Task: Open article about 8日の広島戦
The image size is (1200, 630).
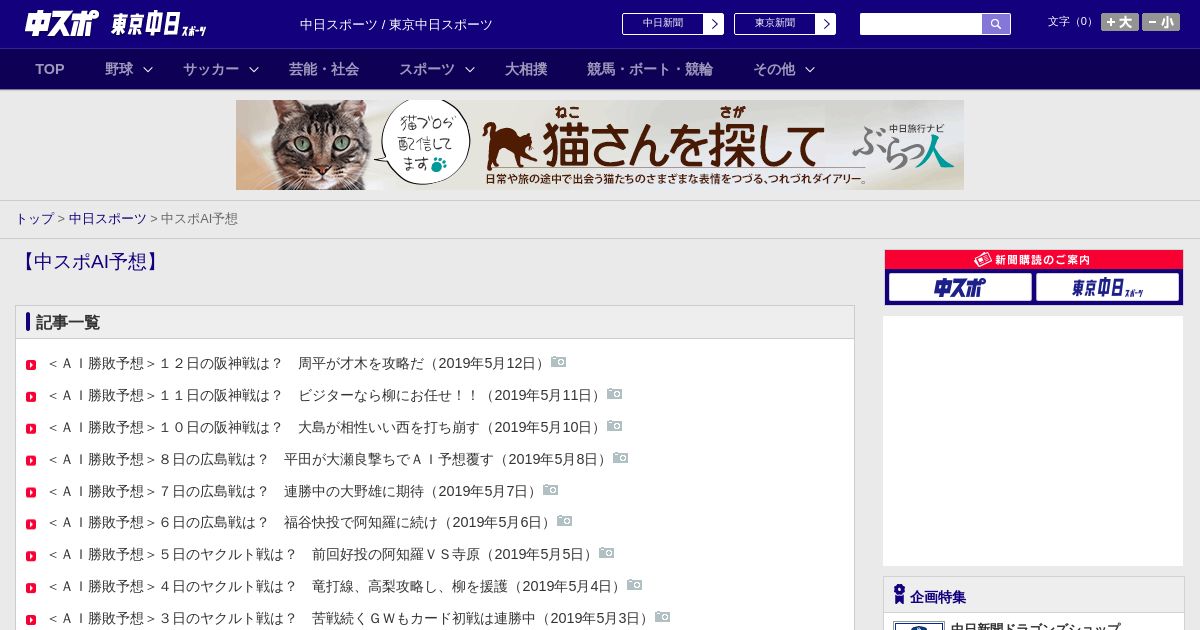Action: (329, 459)
